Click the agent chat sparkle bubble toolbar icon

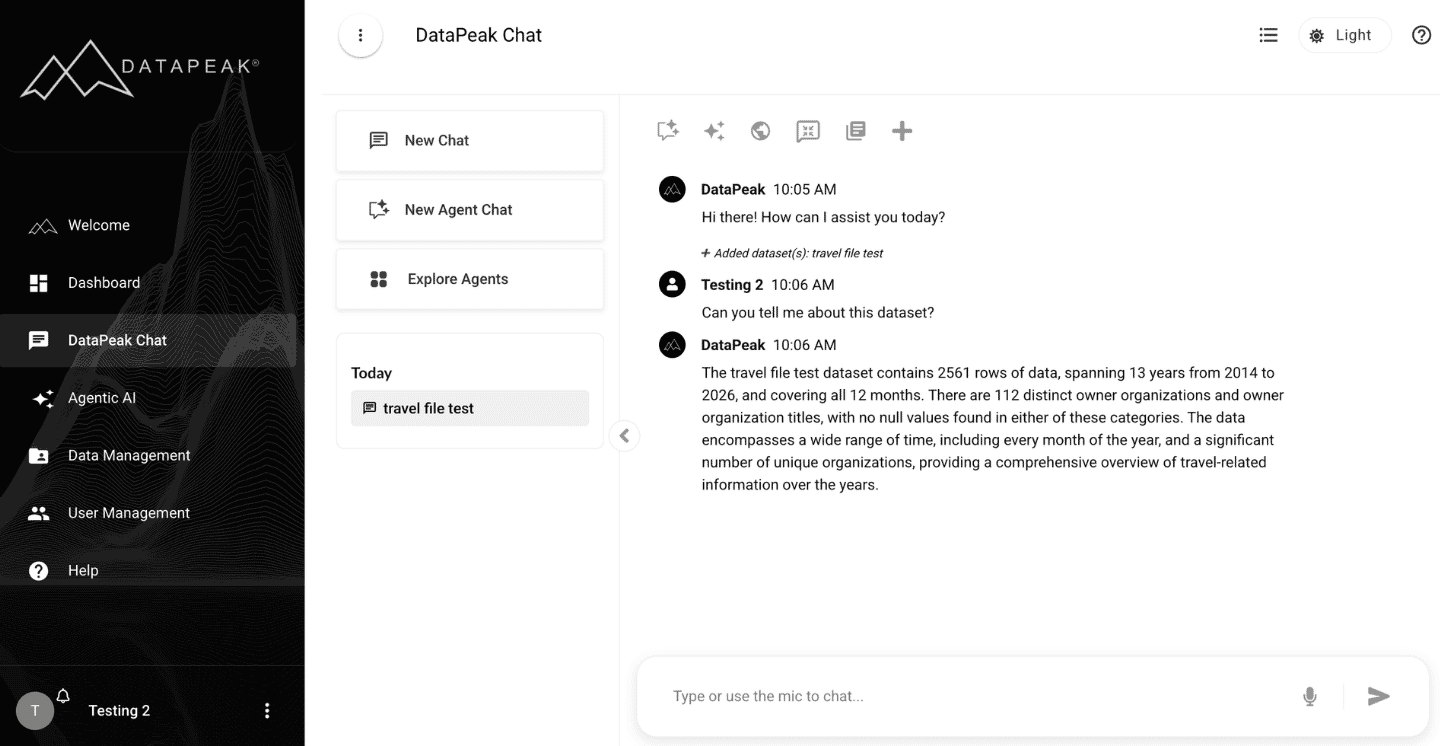click(x=667, y=130)
